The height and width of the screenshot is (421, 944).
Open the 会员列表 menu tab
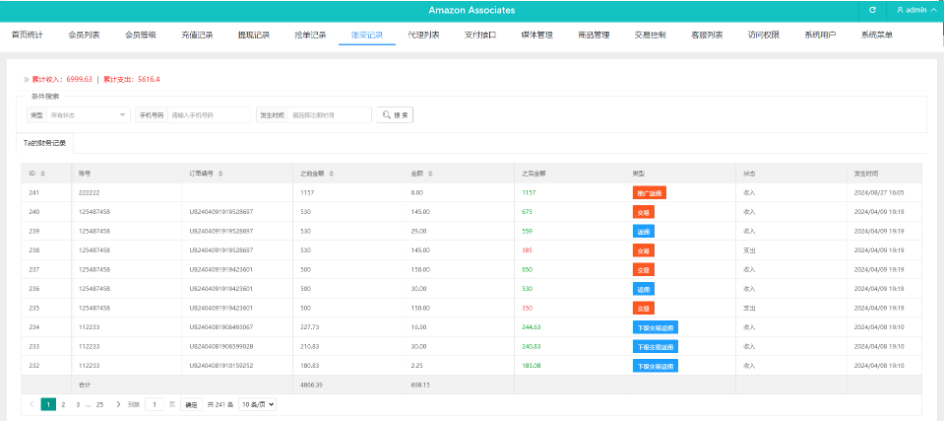pyautogui.click(x=84, y=35)
